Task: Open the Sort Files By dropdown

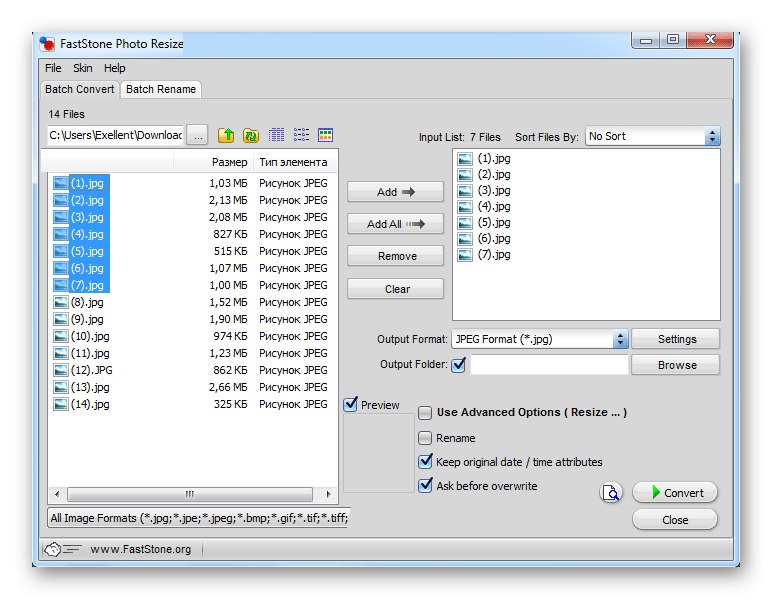Action: tap(653, 136)
